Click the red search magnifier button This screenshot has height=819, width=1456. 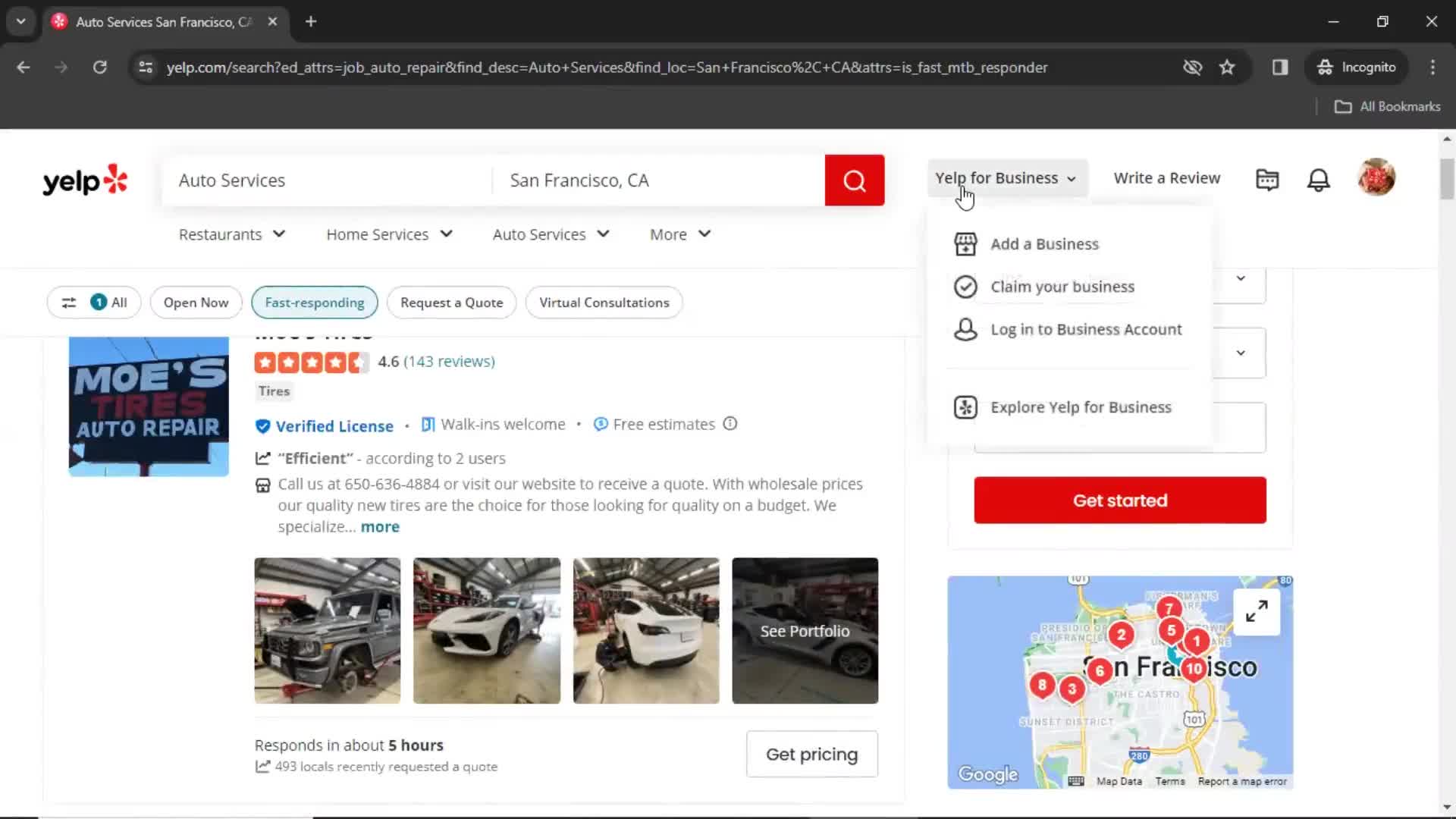tap(854, 180)
